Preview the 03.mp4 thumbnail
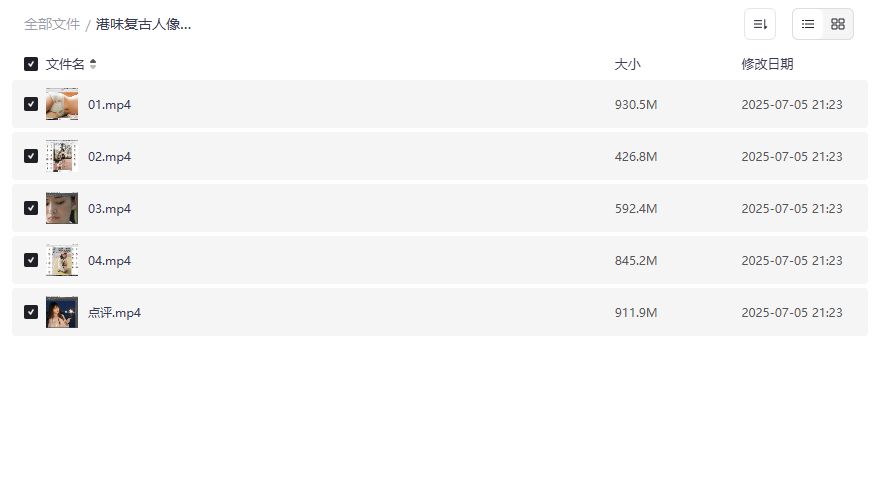The width and height of the screenshot is (878, 495). (x=62, y=208)
